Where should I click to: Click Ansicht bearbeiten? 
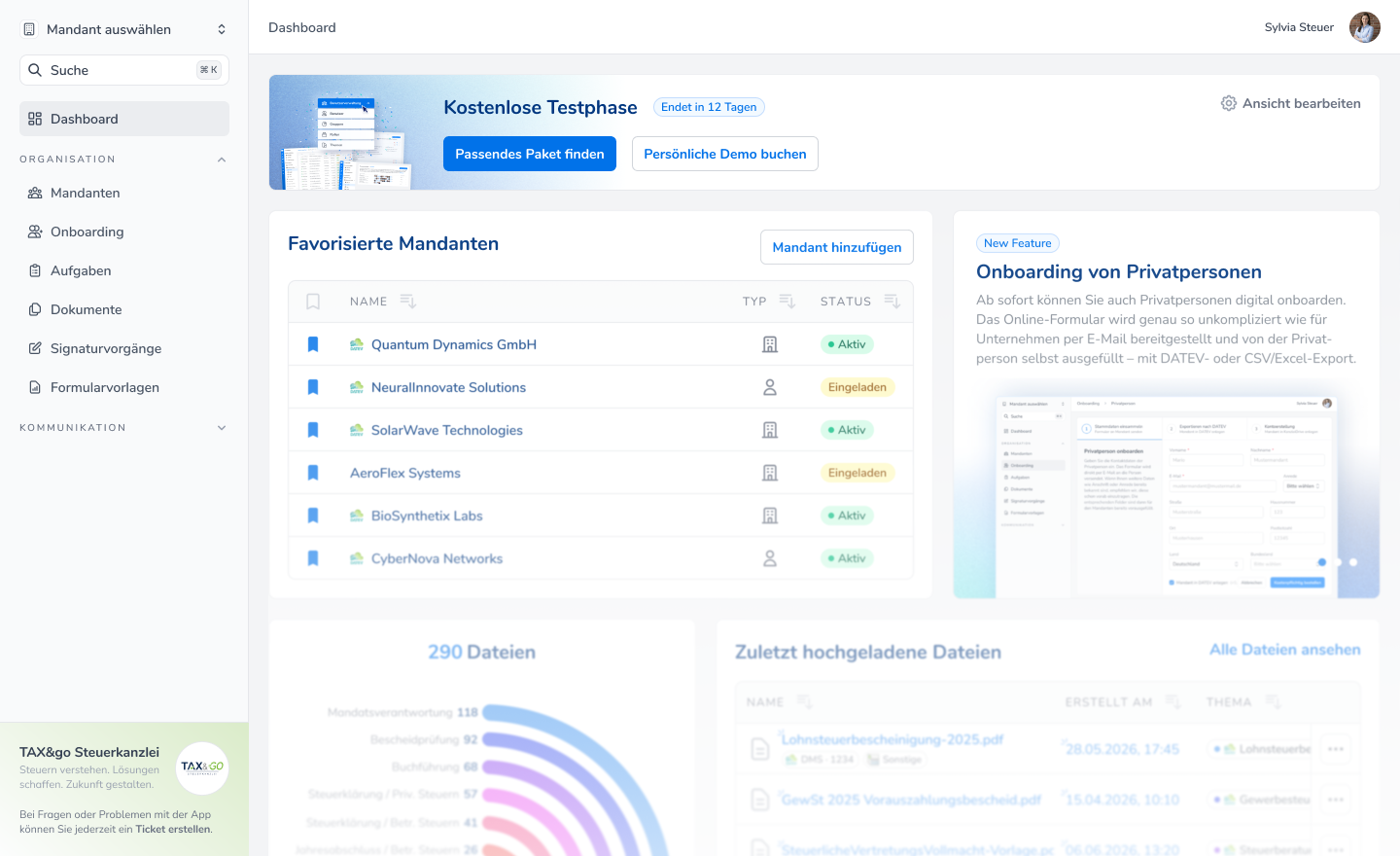click(1291, 103)
